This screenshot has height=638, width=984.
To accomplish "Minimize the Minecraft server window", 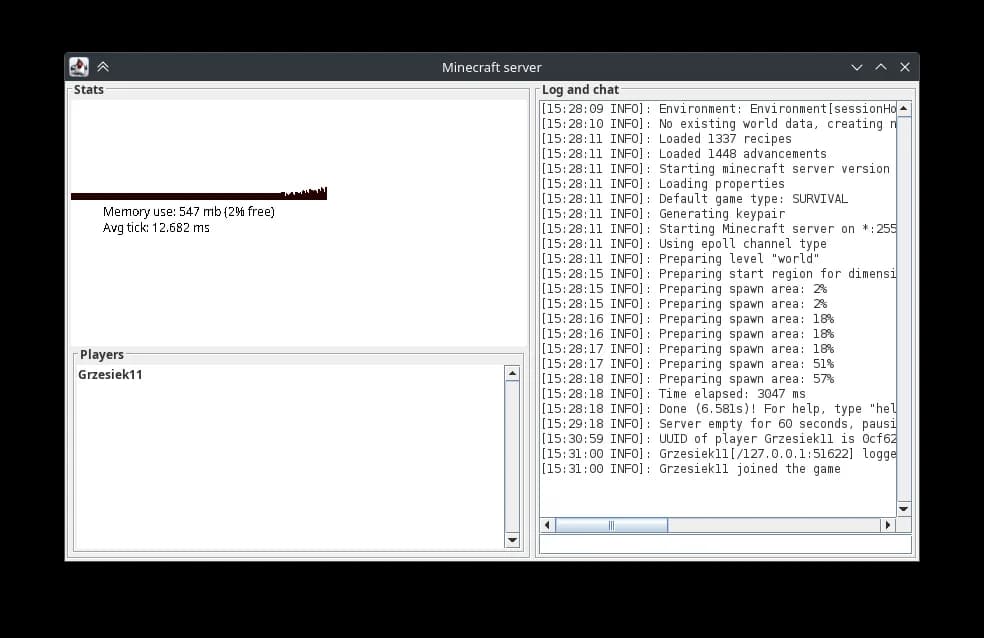I will (x=857, y=67).
